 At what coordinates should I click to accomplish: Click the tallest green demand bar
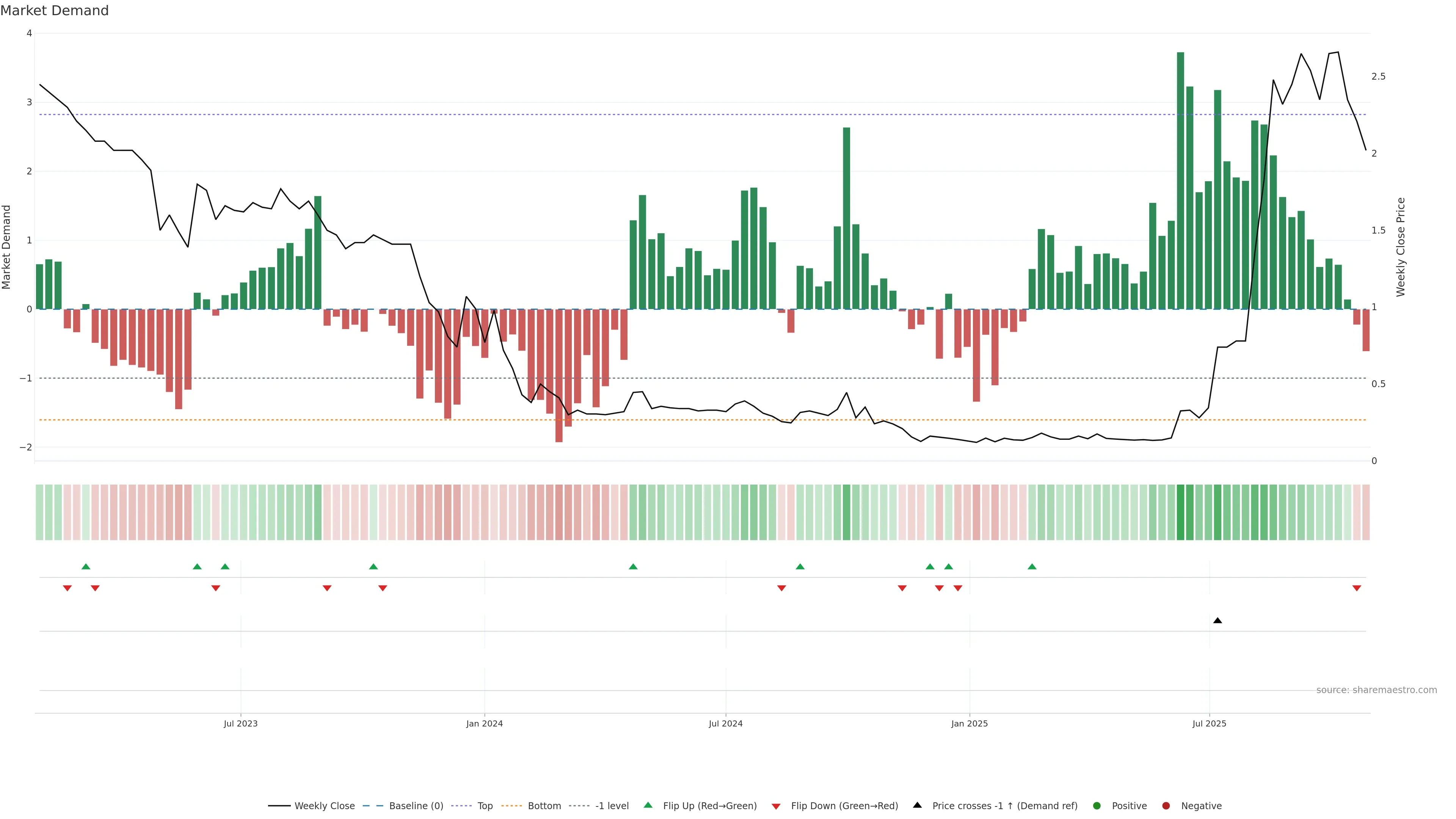point(1180,181)
